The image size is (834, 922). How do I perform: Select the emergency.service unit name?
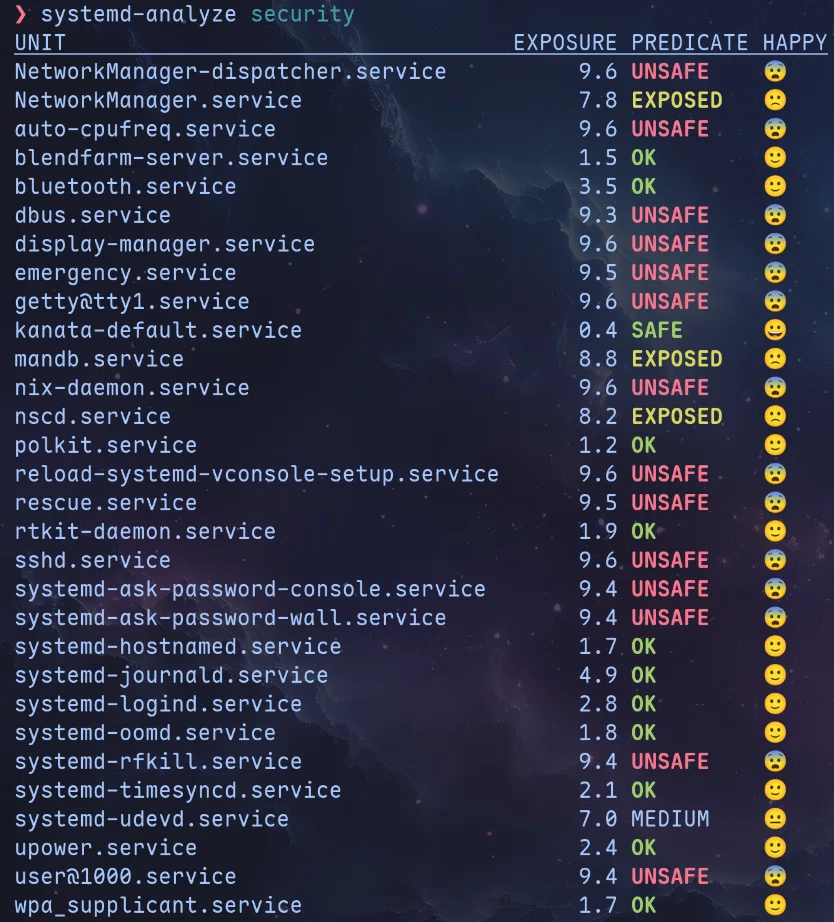125,273
